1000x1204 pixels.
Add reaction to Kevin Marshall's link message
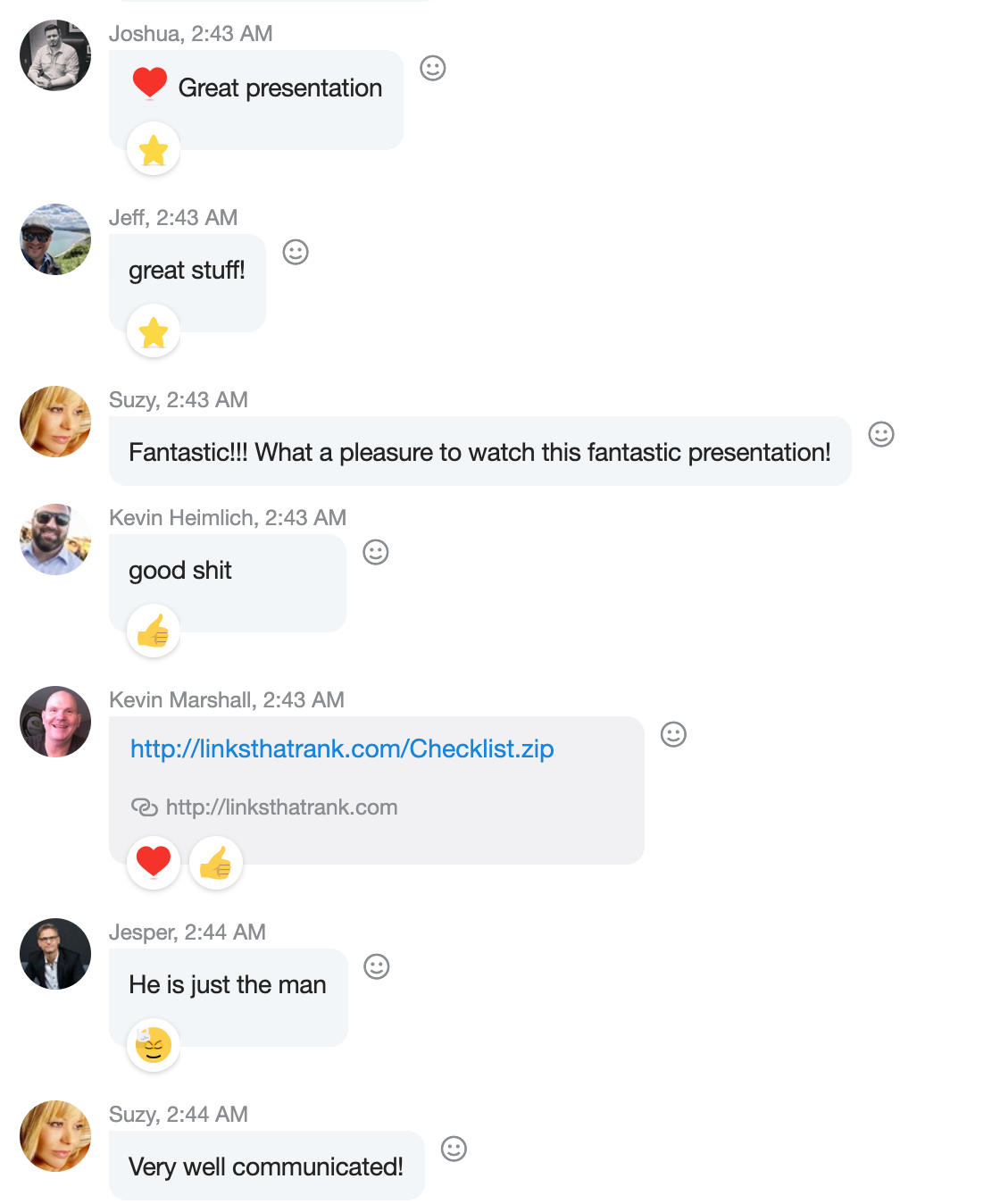673,734
